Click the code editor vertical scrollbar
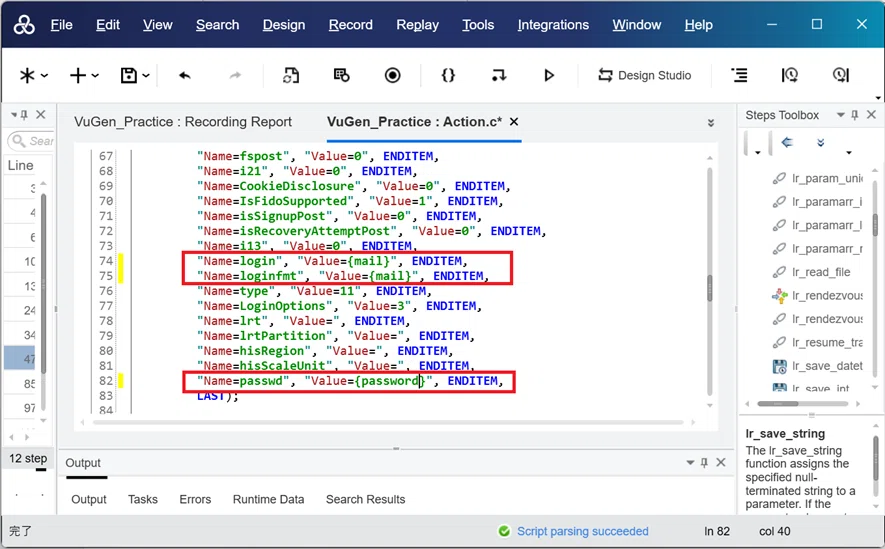Image resolution: width=885 pixels, height=549 pixels. pyautogui.click(x=709, y=280)
